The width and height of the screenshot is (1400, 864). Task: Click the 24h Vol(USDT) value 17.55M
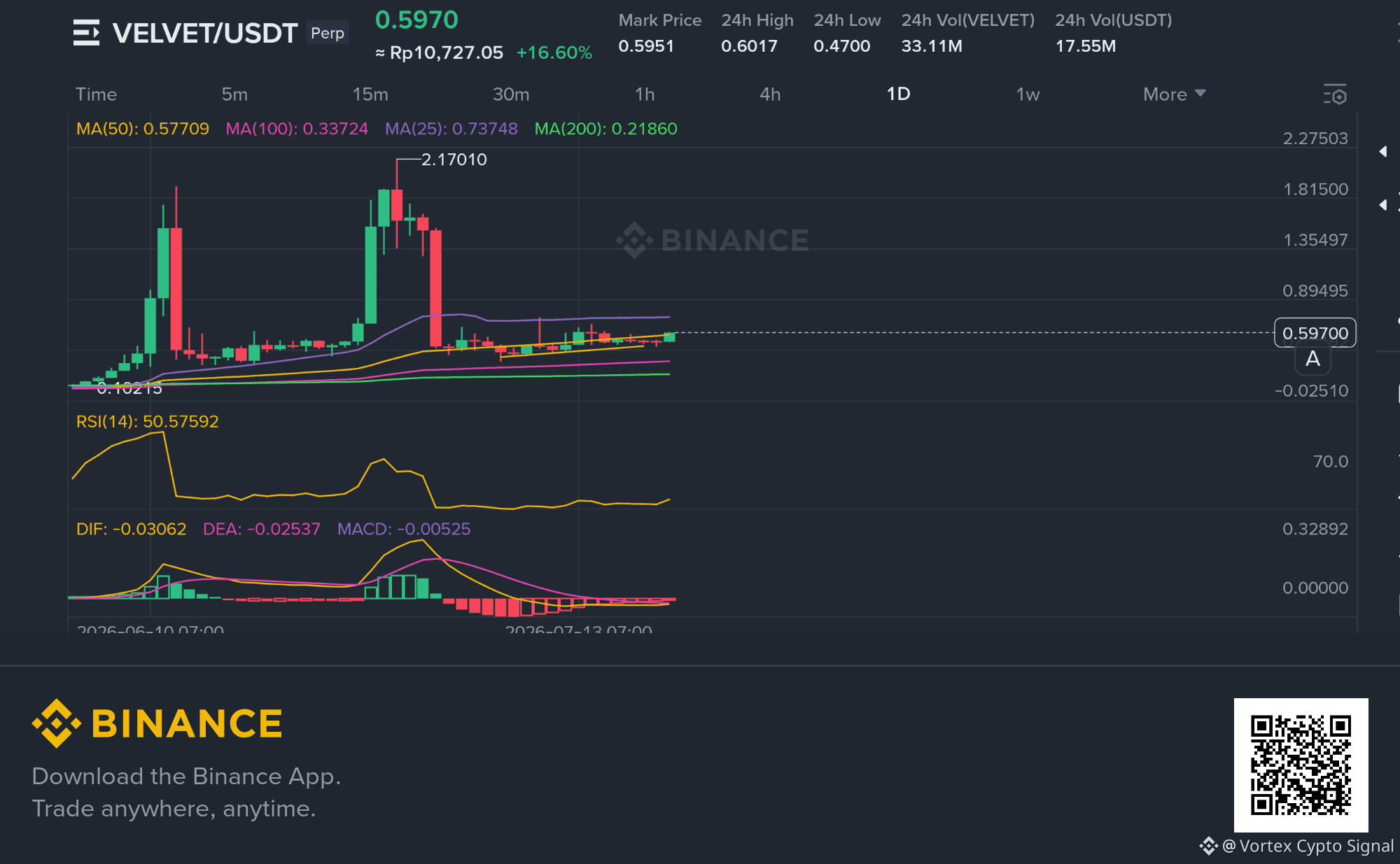click(x=1086, y=46)
